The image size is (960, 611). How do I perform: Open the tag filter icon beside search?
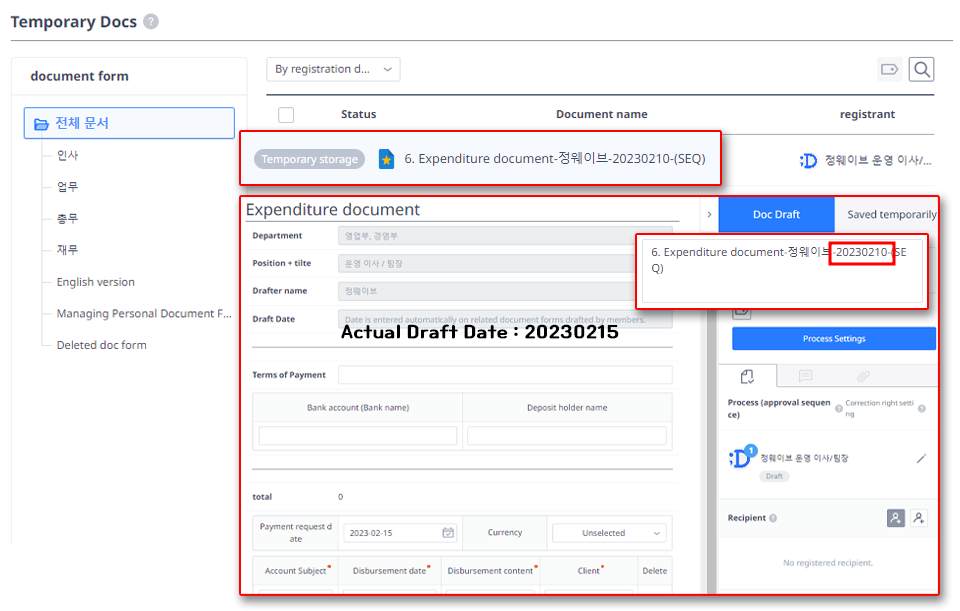(889, 69)
